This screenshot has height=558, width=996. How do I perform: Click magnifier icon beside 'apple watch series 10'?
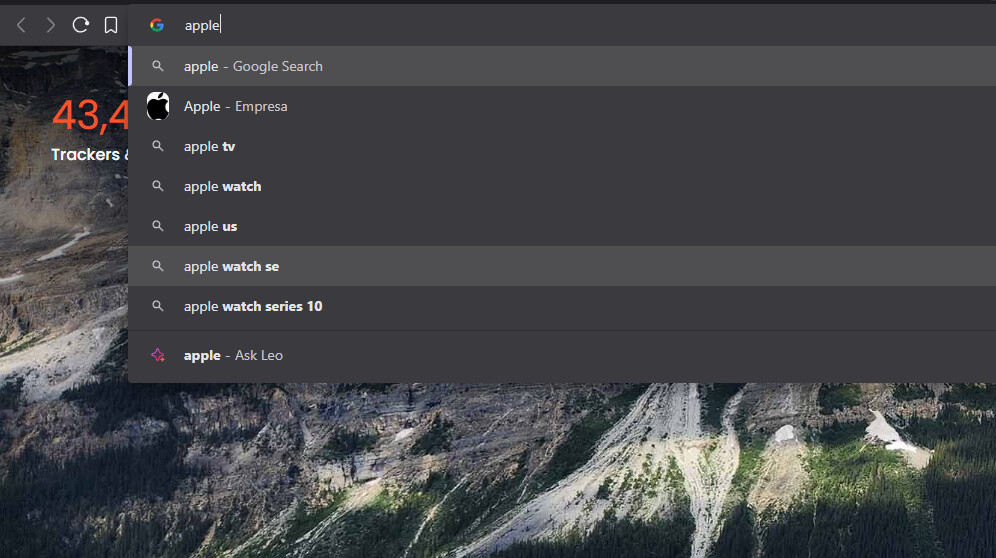[158, 306]
